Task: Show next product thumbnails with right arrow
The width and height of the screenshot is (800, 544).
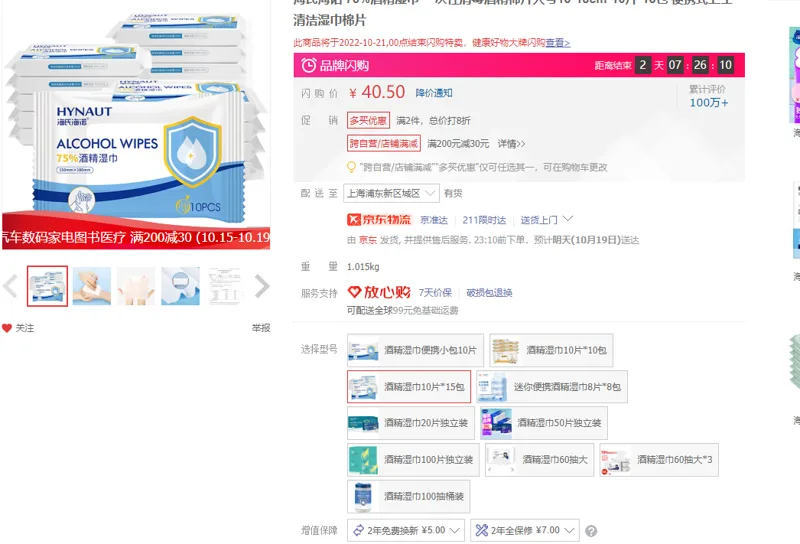Action: (x=262, y=286)
